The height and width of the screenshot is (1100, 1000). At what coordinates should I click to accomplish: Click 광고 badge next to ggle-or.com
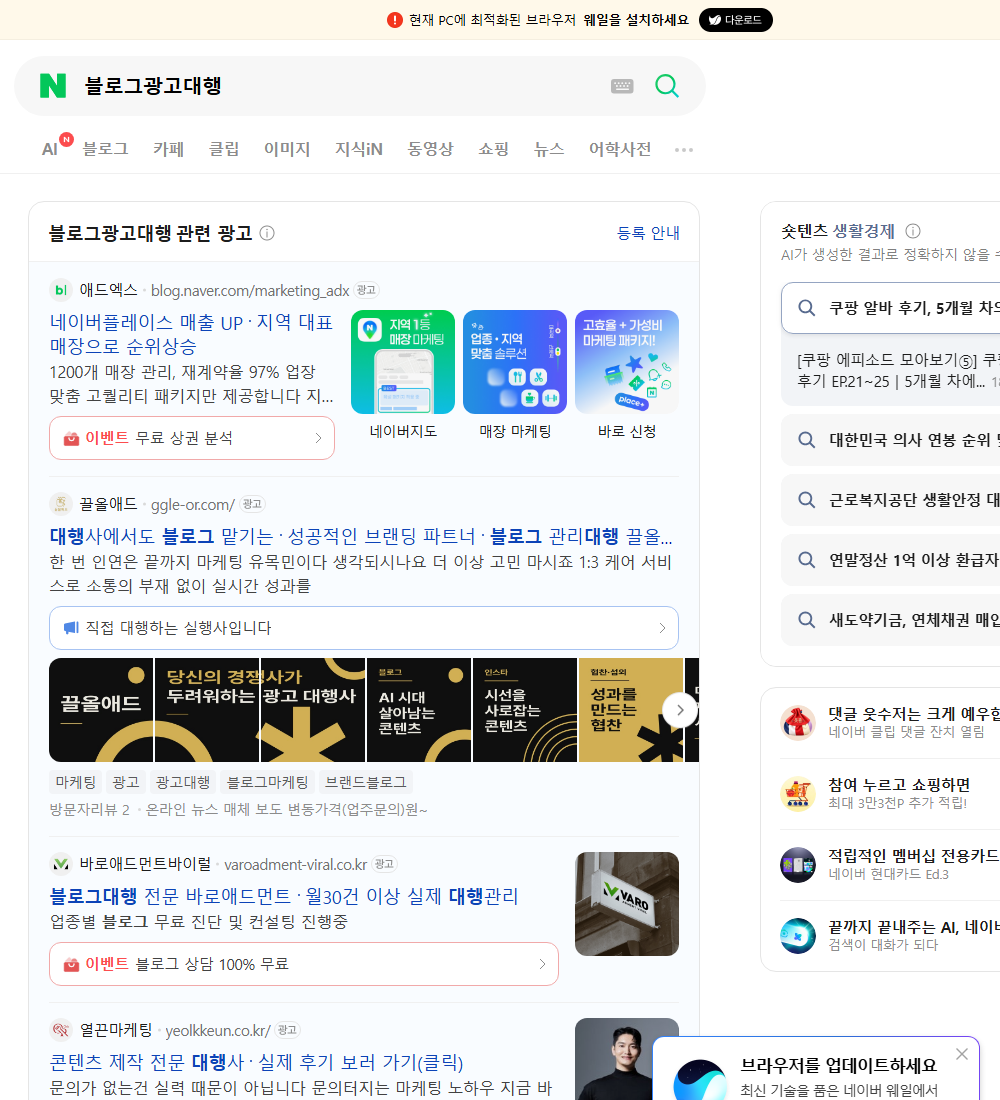(252, 504)
